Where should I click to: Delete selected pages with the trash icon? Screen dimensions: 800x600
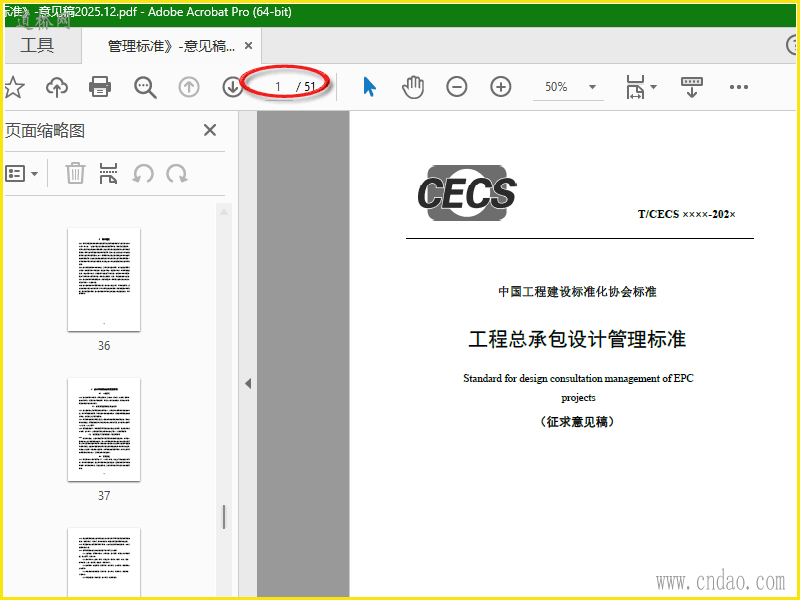point(75,173)
